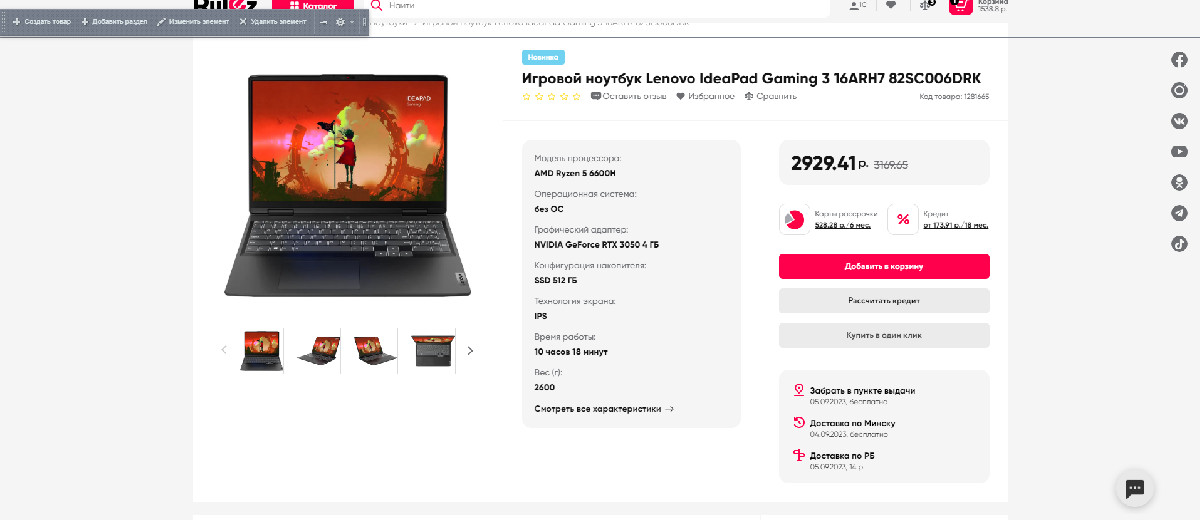Image resolution: width=1200 pixels, height=520 pixels.
Task: Select the fourth laptop thumbnail image
Action: (x=433, y=351)
